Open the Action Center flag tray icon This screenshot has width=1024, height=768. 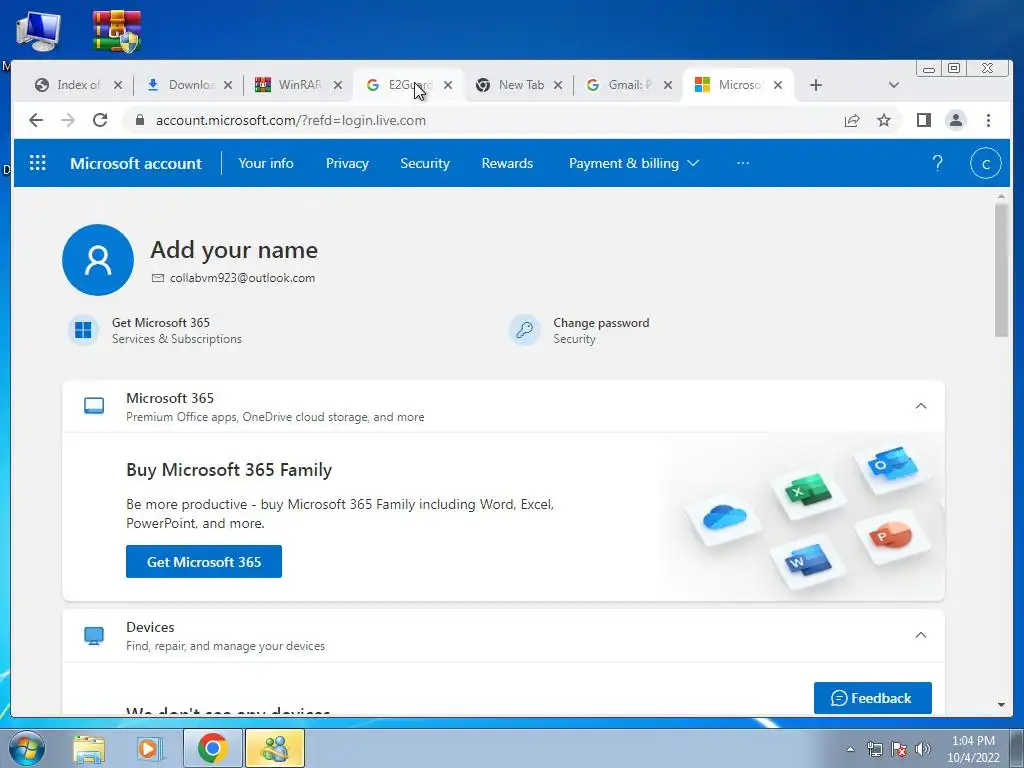pos(899,749)
